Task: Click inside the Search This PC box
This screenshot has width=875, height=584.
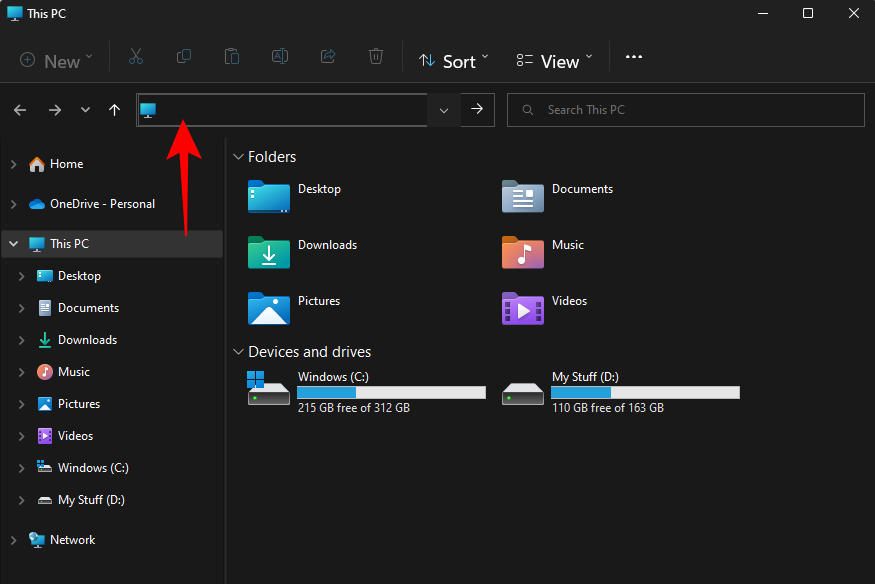Action: point(686,110)
